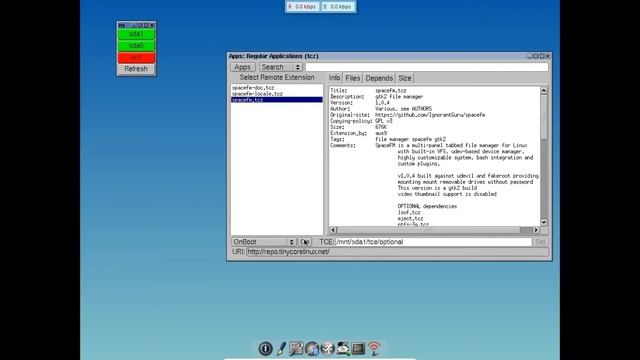The width and height of the screenshot is (640, 360).
Task: Switch to the Info tab
Action: [x=334, y=78]
